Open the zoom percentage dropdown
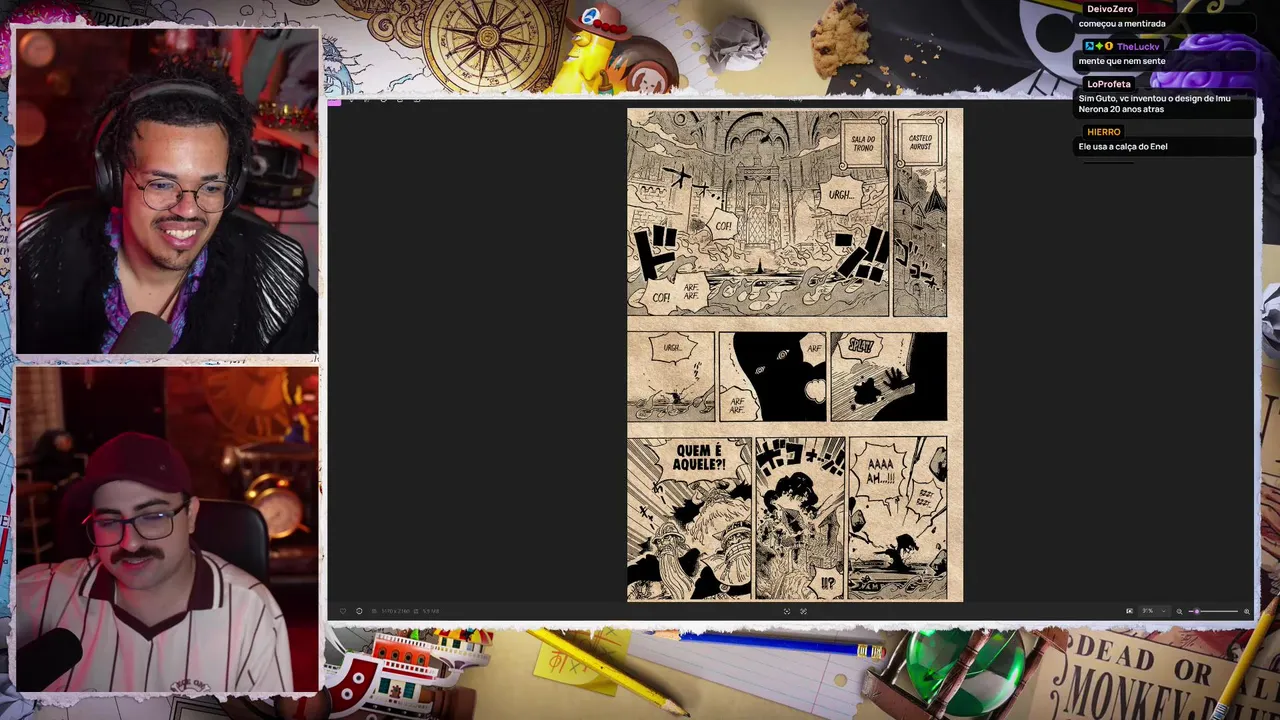 pyautogui.click(x=1154, y=611)
